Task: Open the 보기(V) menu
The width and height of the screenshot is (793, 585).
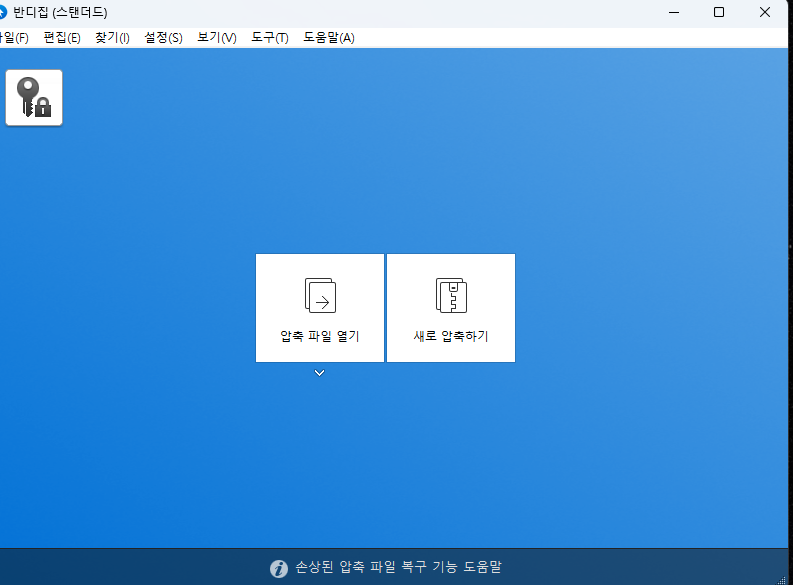Action: [x=216, y=38]
